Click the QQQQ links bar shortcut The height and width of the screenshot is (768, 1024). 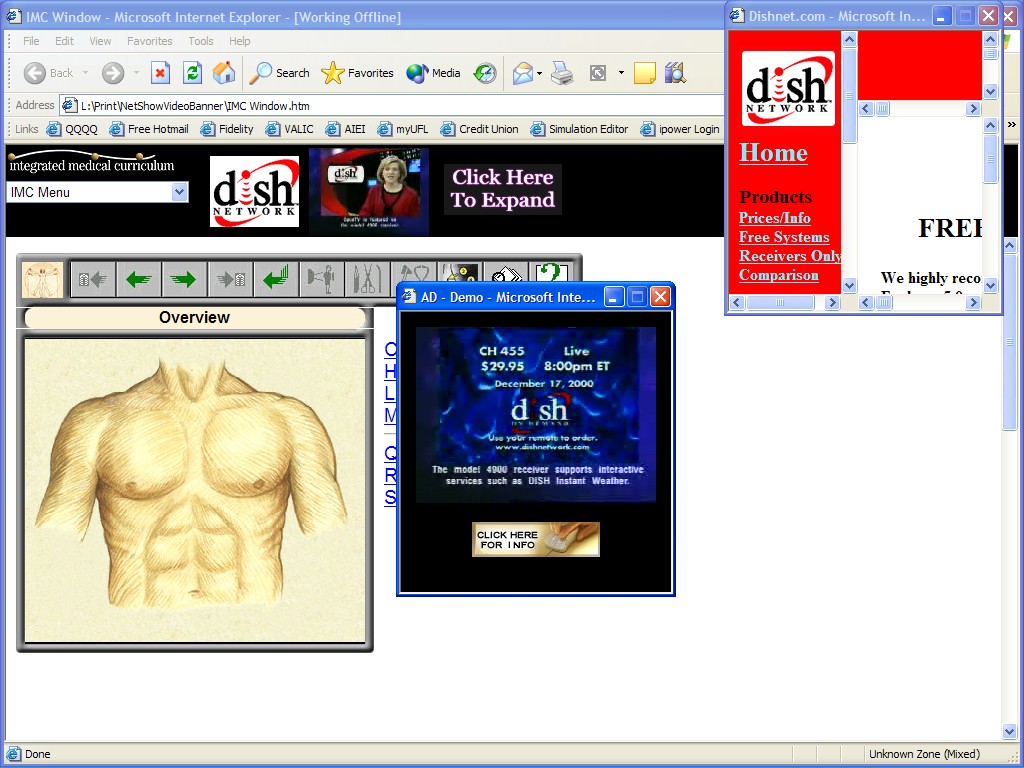click(72, 129)
